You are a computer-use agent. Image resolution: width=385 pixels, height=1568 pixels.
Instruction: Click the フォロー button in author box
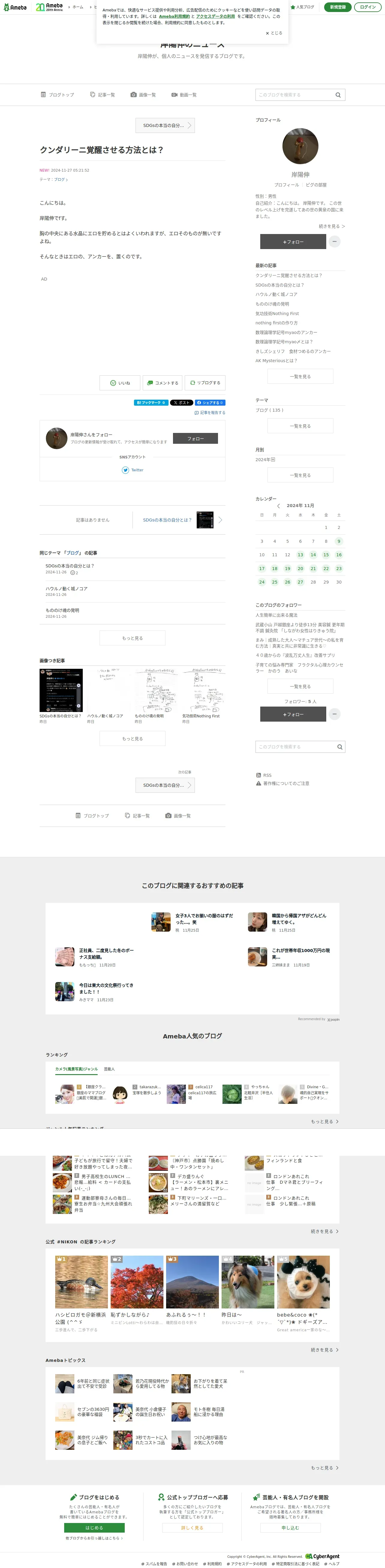195,439
